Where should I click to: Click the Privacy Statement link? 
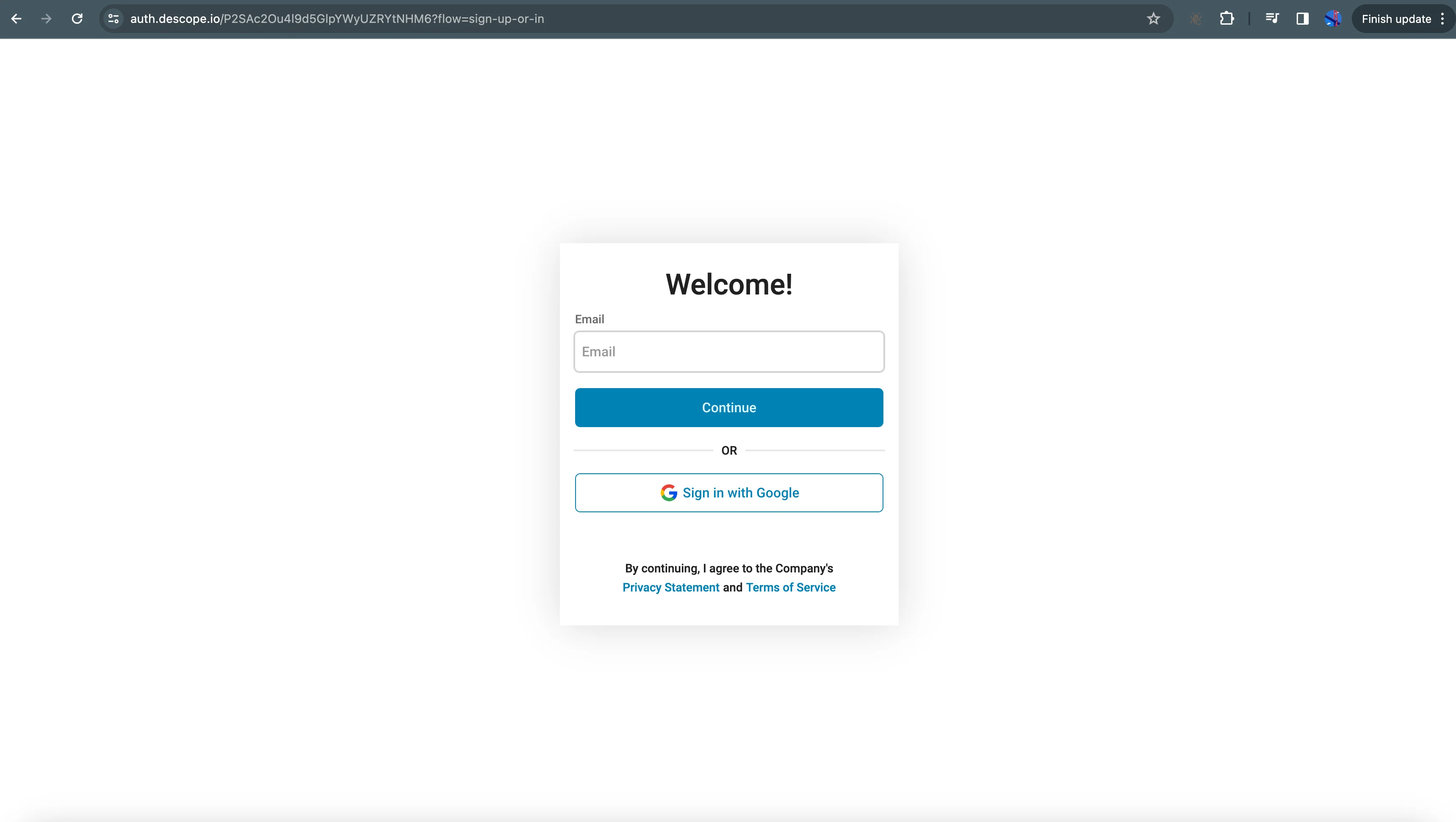pos(671,587)
